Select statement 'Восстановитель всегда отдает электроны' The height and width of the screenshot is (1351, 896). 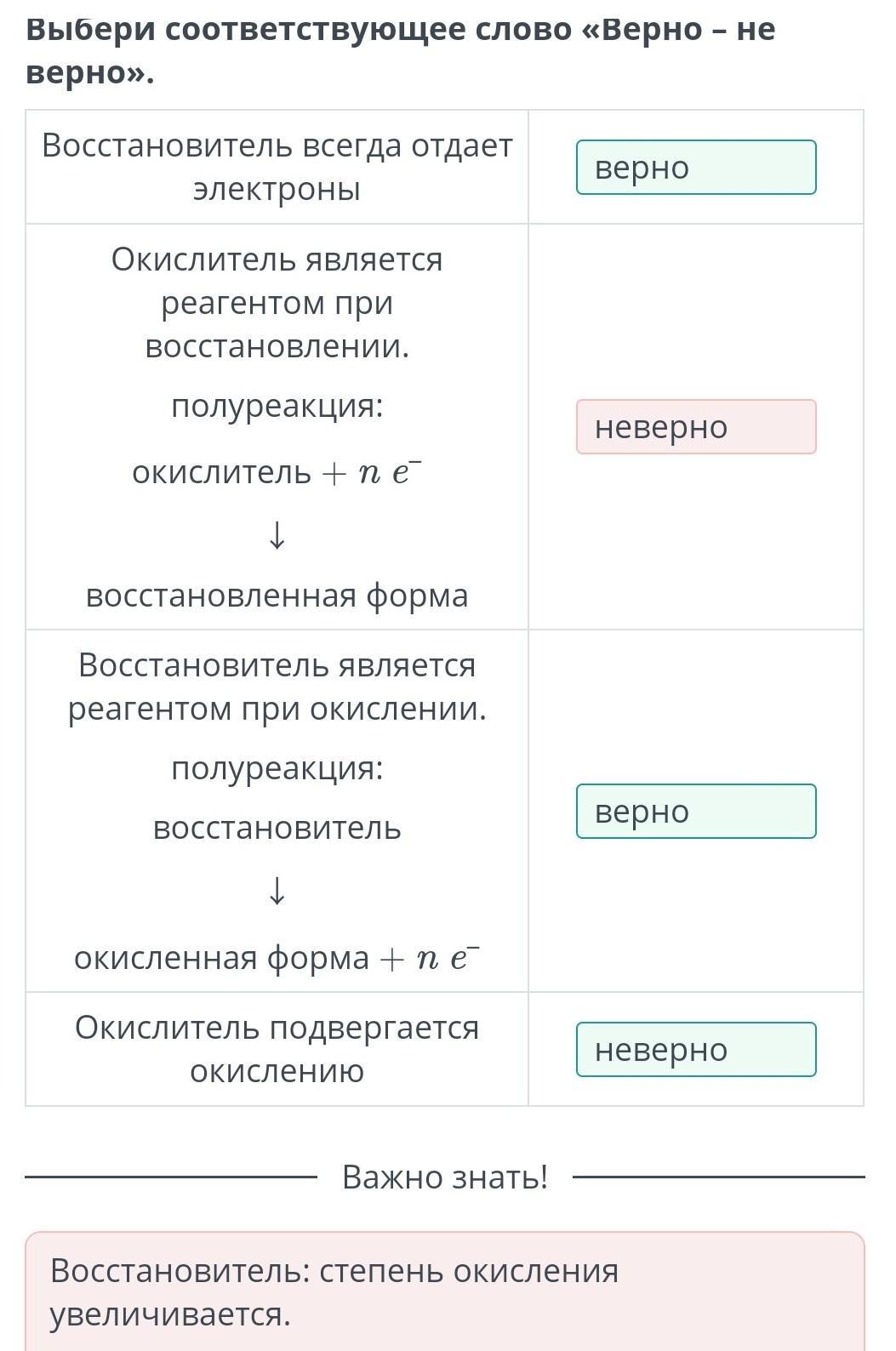click(277, 167)
